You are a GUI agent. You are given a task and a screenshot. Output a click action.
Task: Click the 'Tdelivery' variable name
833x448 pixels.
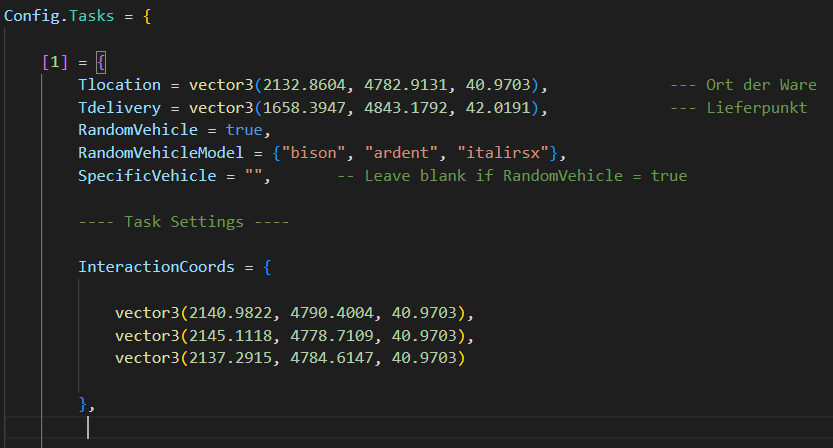point(120,108)
